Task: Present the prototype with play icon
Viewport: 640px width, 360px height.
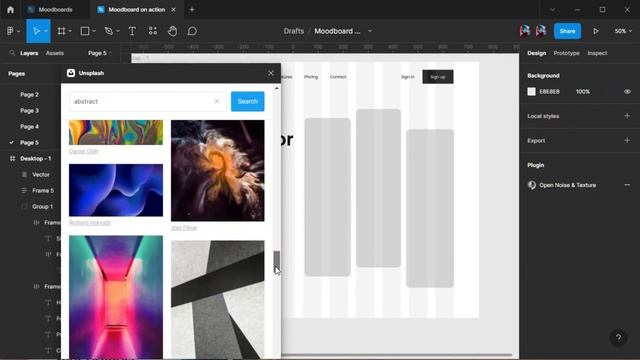Action: pos(596,31)
